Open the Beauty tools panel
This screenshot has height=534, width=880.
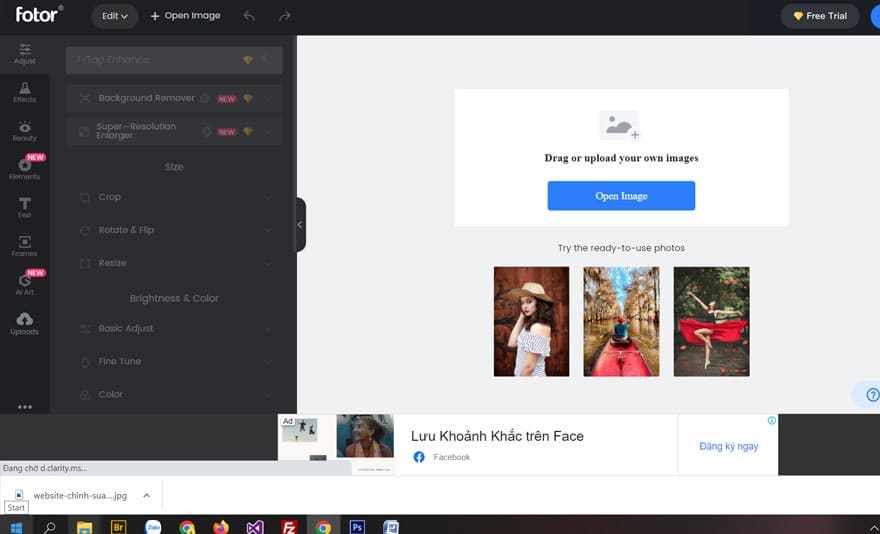click(24, 131)
